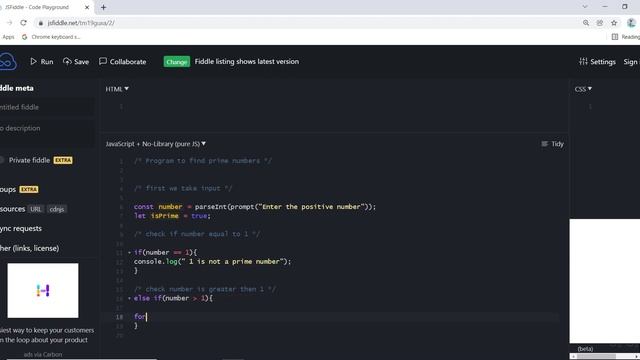This screenshot has height=360, width=640.
Task: Click the EXTRA badge beside Private fiddle
Action: coord(63,160)
